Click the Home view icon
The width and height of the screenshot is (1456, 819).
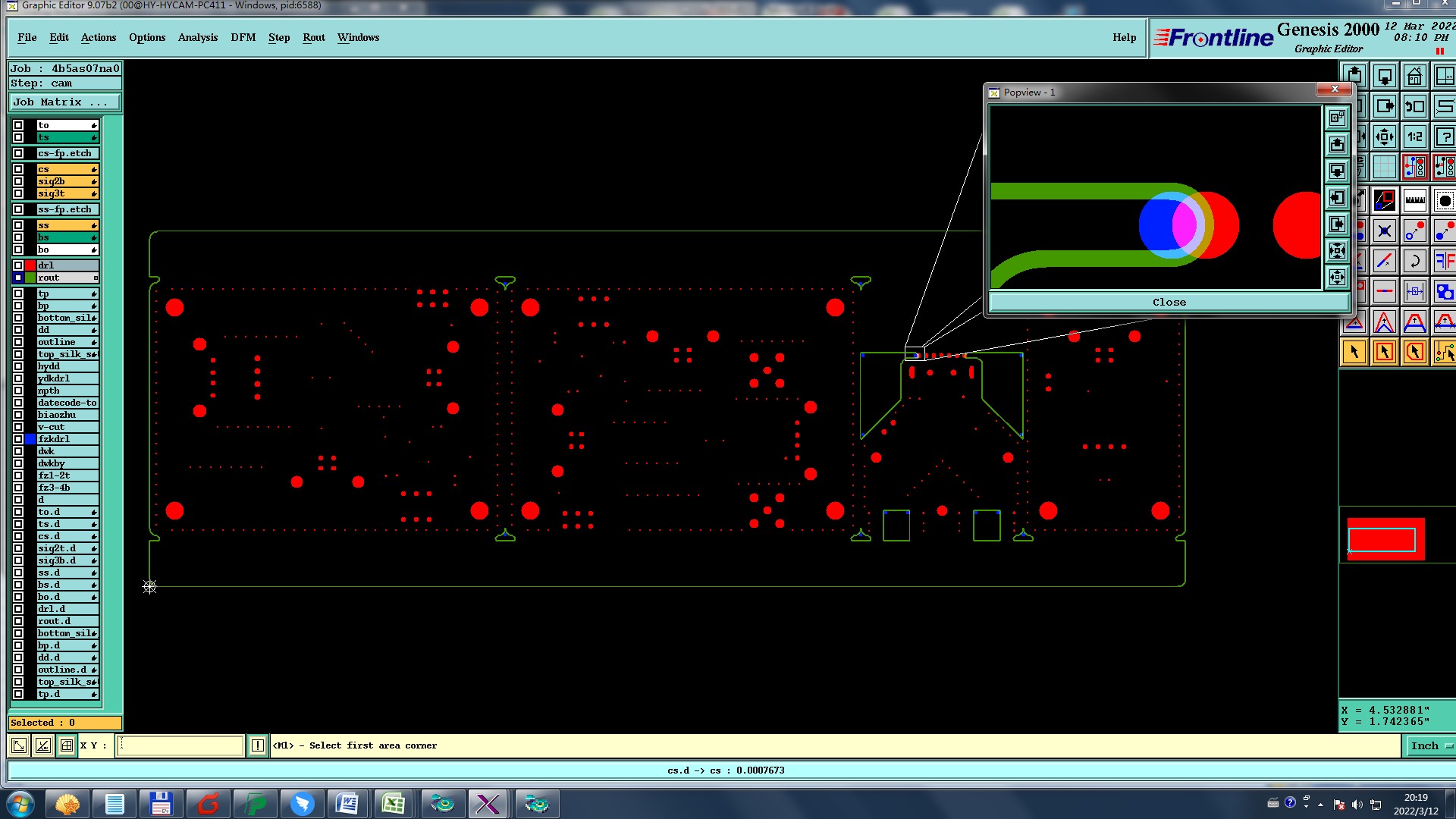click(x=1414, y=77)
